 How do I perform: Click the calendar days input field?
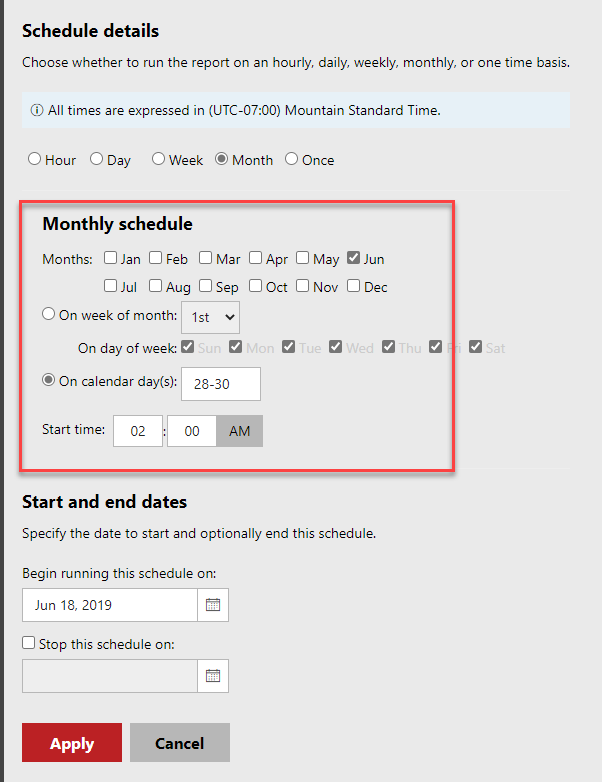[221, 384]
